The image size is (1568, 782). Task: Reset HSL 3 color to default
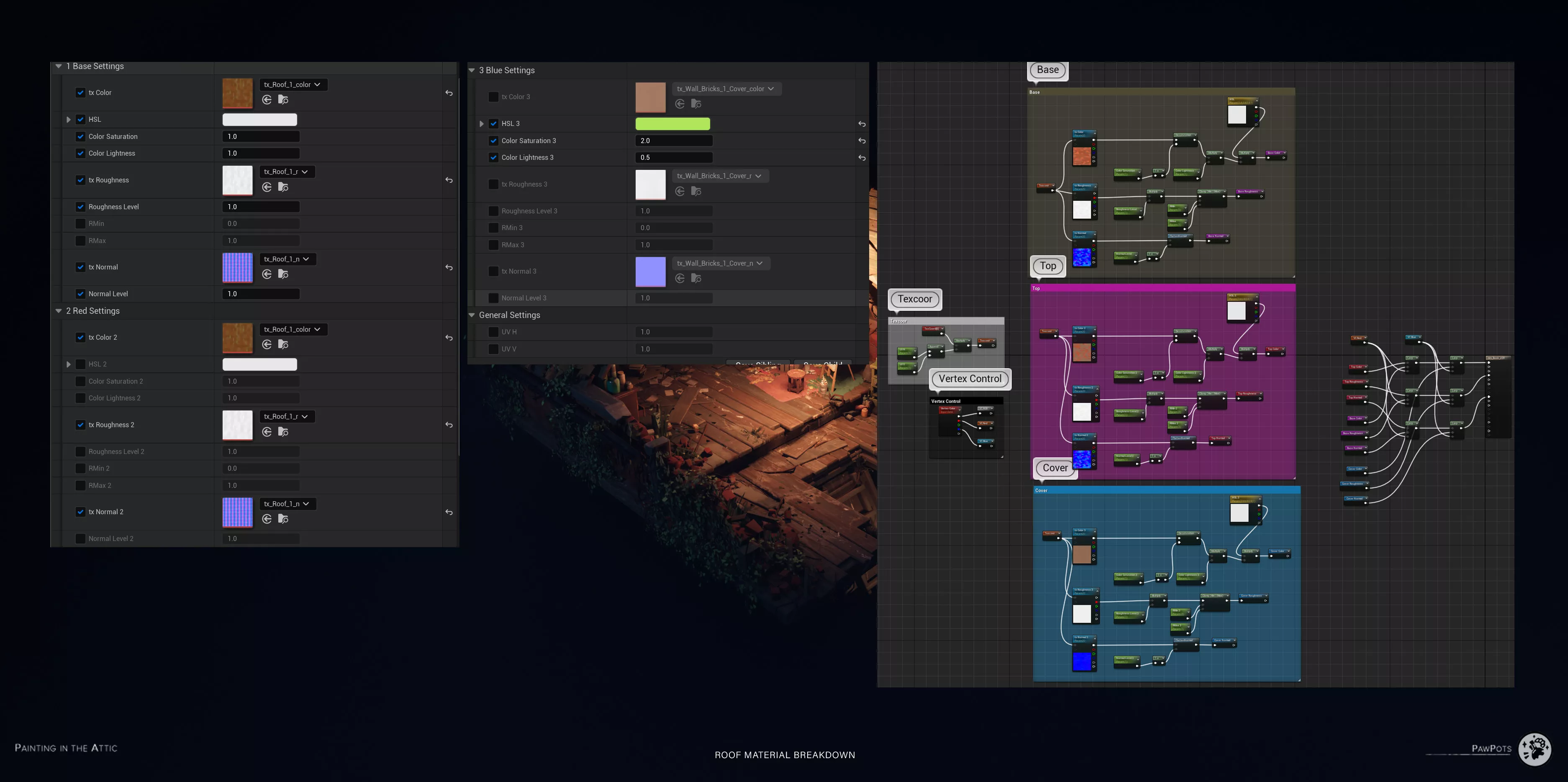tap(862, 123)
